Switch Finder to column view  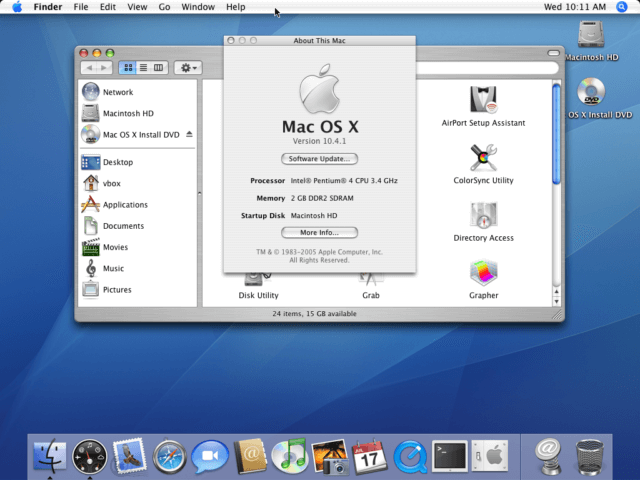[158, 68]
